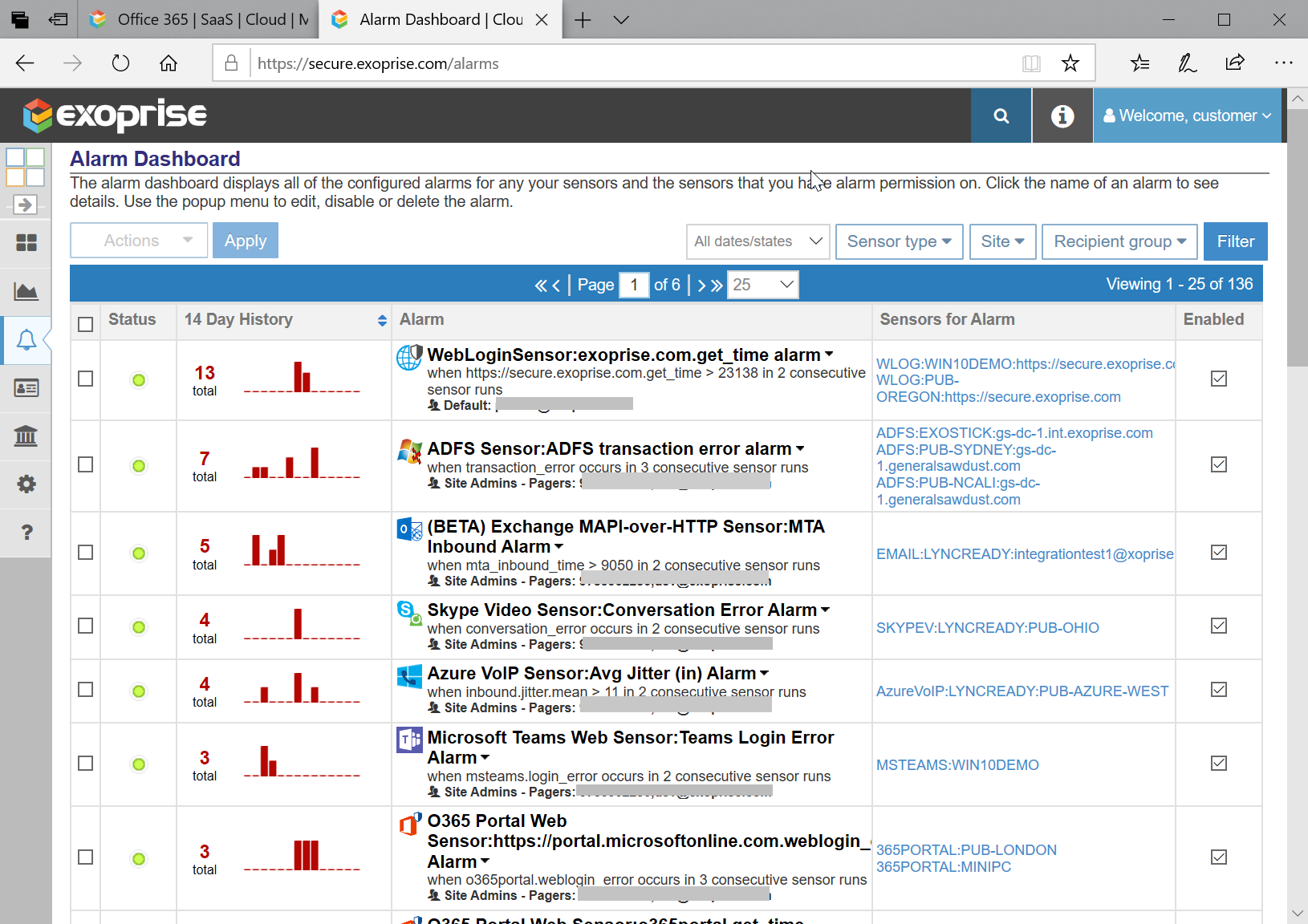Screen dimensions: 1308x924
Task: Open the Sensor type dropdown
Action: (900, 241)
